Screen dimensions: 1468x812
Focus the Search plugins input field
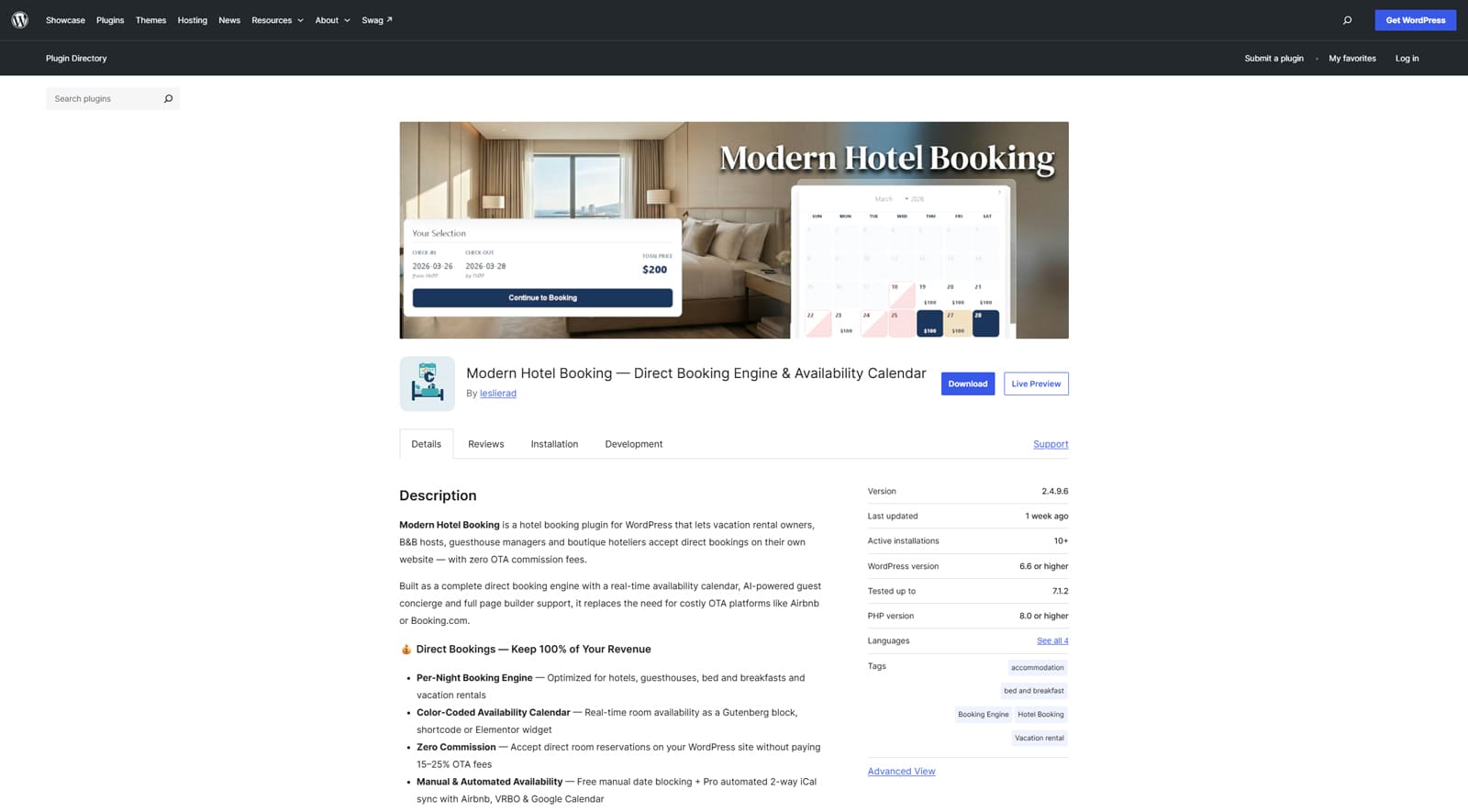(x=103, y=99)
